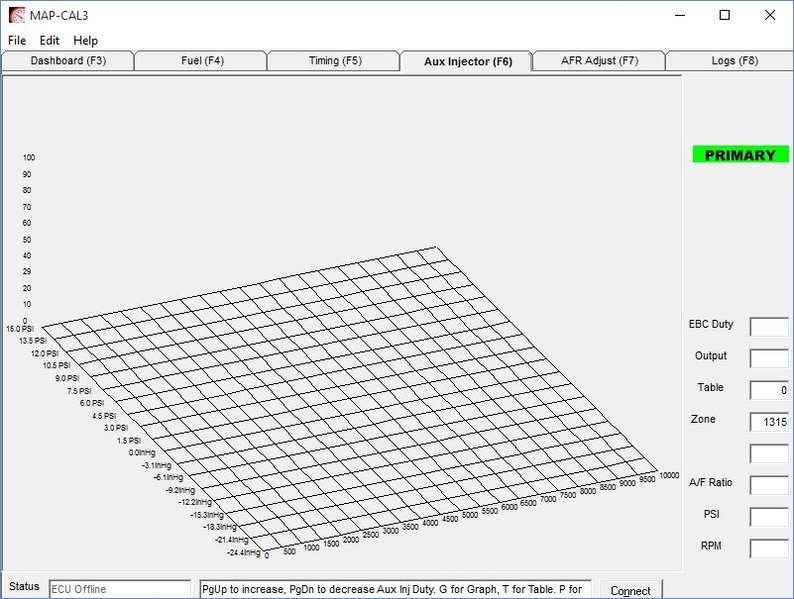
Task: Click the EBC Duty value field
Action: pos(769,327)
